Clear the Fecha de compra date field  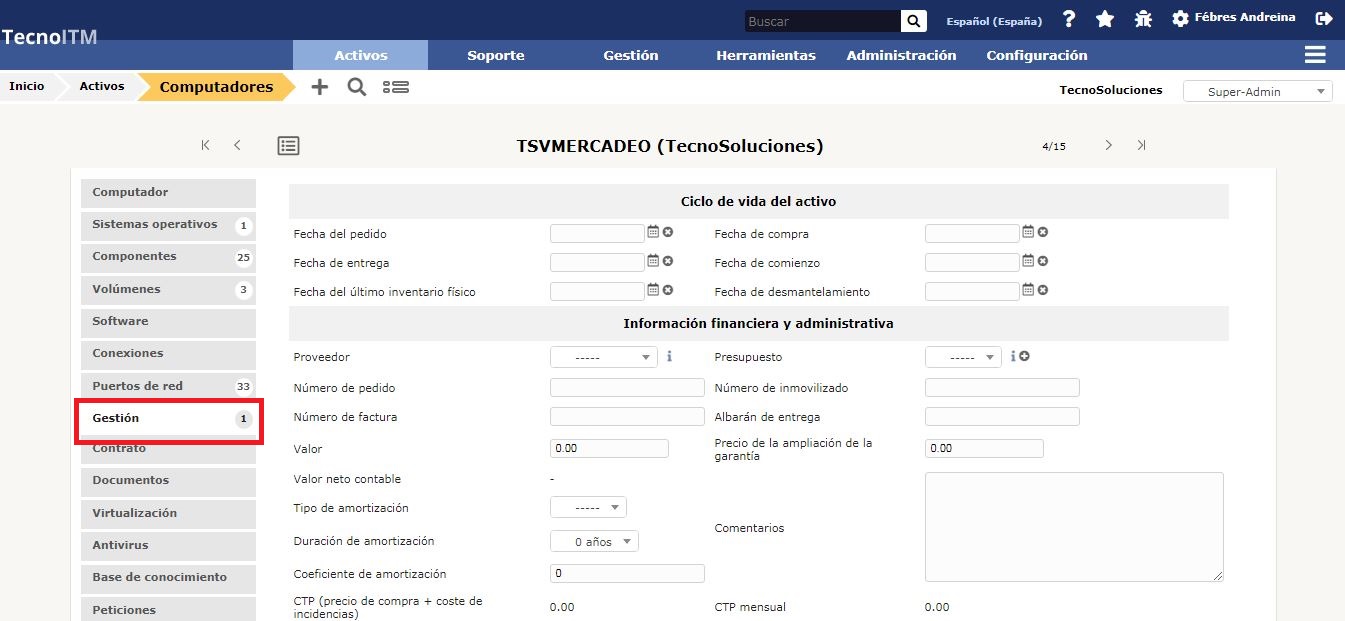pyautogui.click(x=1042, y=232)
